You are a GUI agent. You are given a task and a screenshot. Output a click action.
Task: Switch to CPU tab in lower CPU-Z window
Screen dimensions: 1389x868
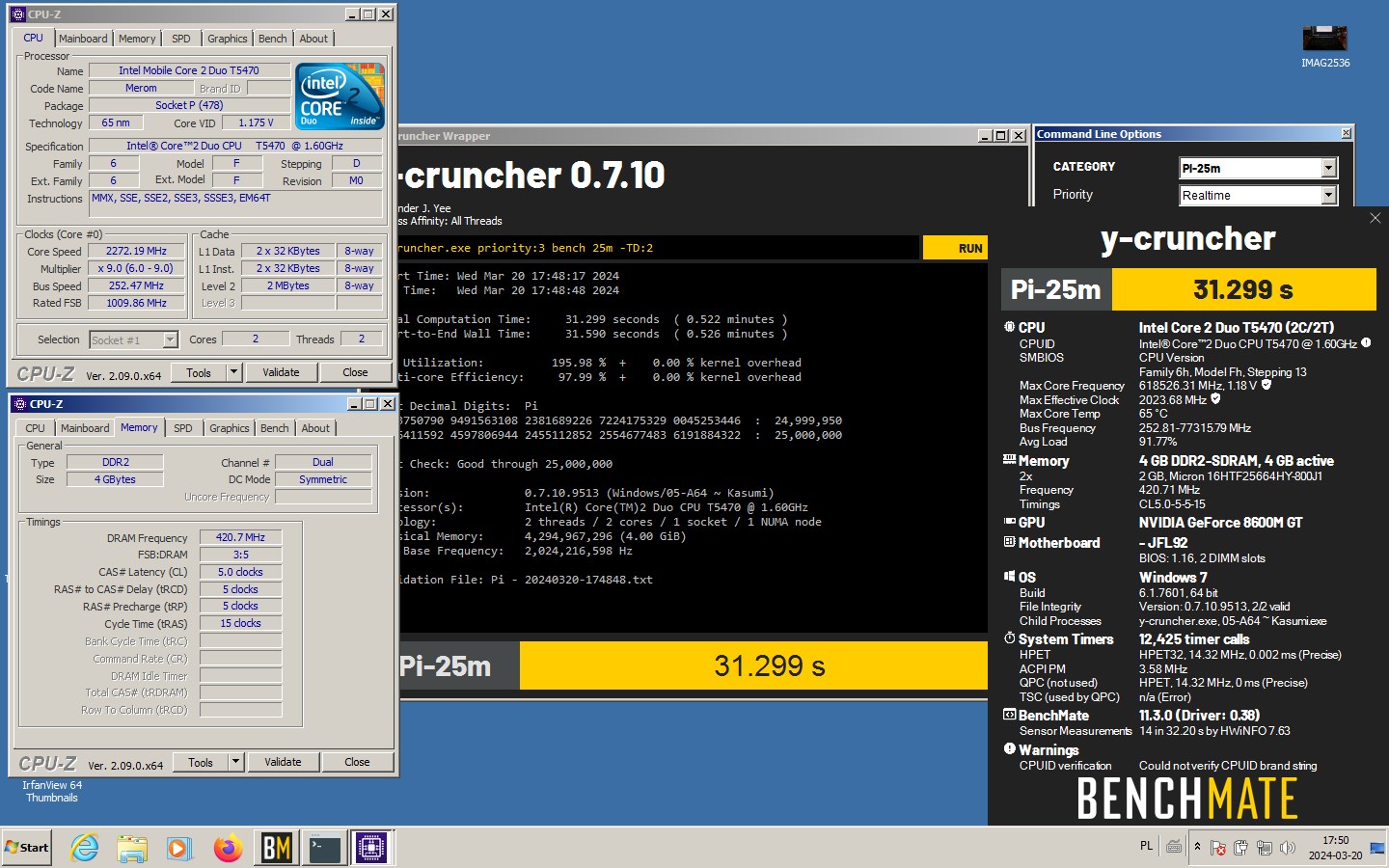[x=35, y=428]
